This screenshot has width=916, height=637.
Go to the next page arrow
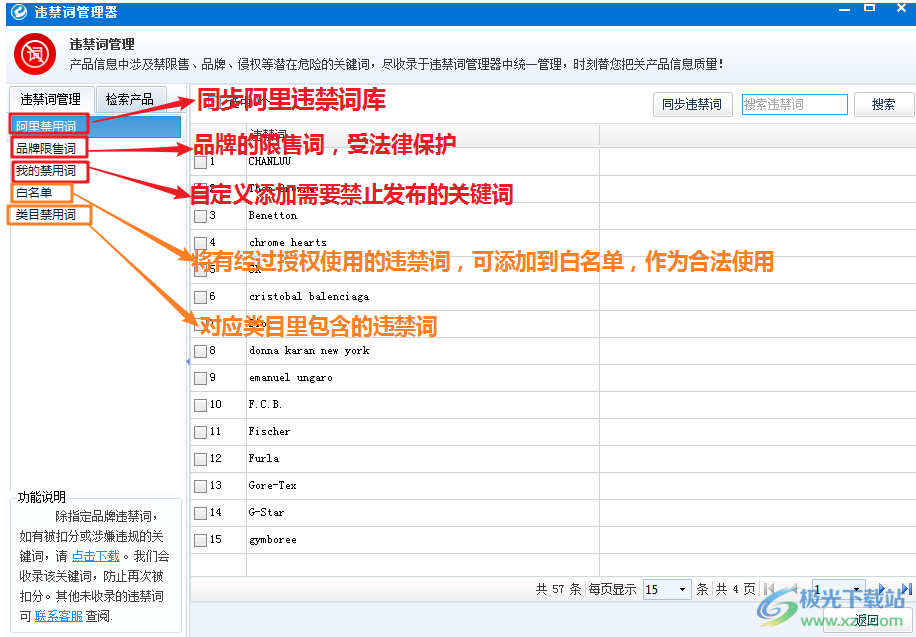(882, 589)
